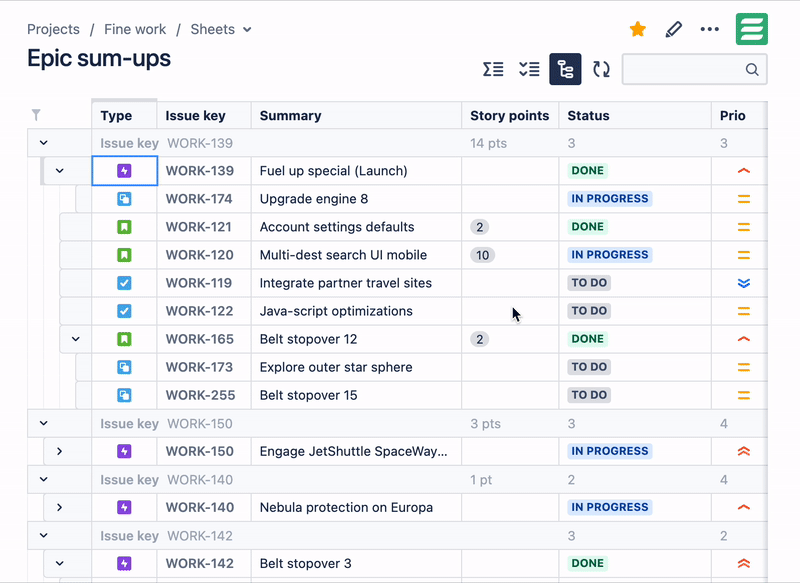This screenshot has height=583, width=800.
Task: Collapse the WORK-142 Belt stopover 3 row
Action: [x=60, y=564]
